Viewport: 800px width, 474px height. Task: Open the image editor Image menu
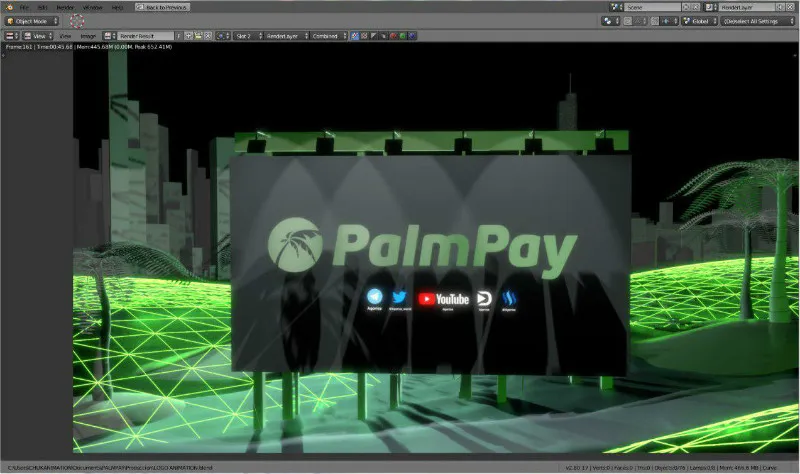click(x=88, y=36)
